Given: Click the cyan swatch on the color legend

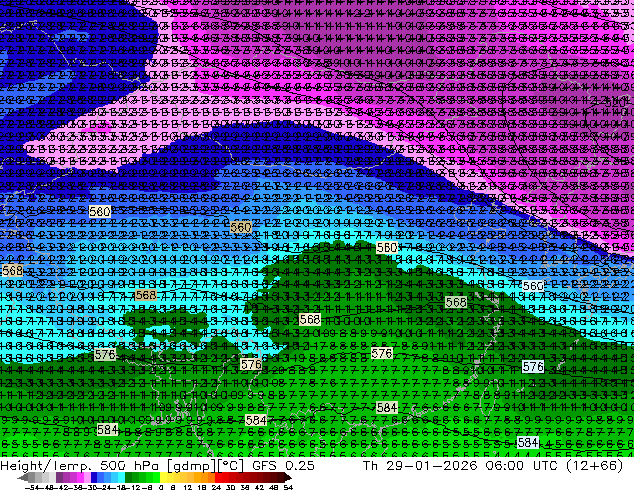Looking at the screenshot, I should point(121,478).
